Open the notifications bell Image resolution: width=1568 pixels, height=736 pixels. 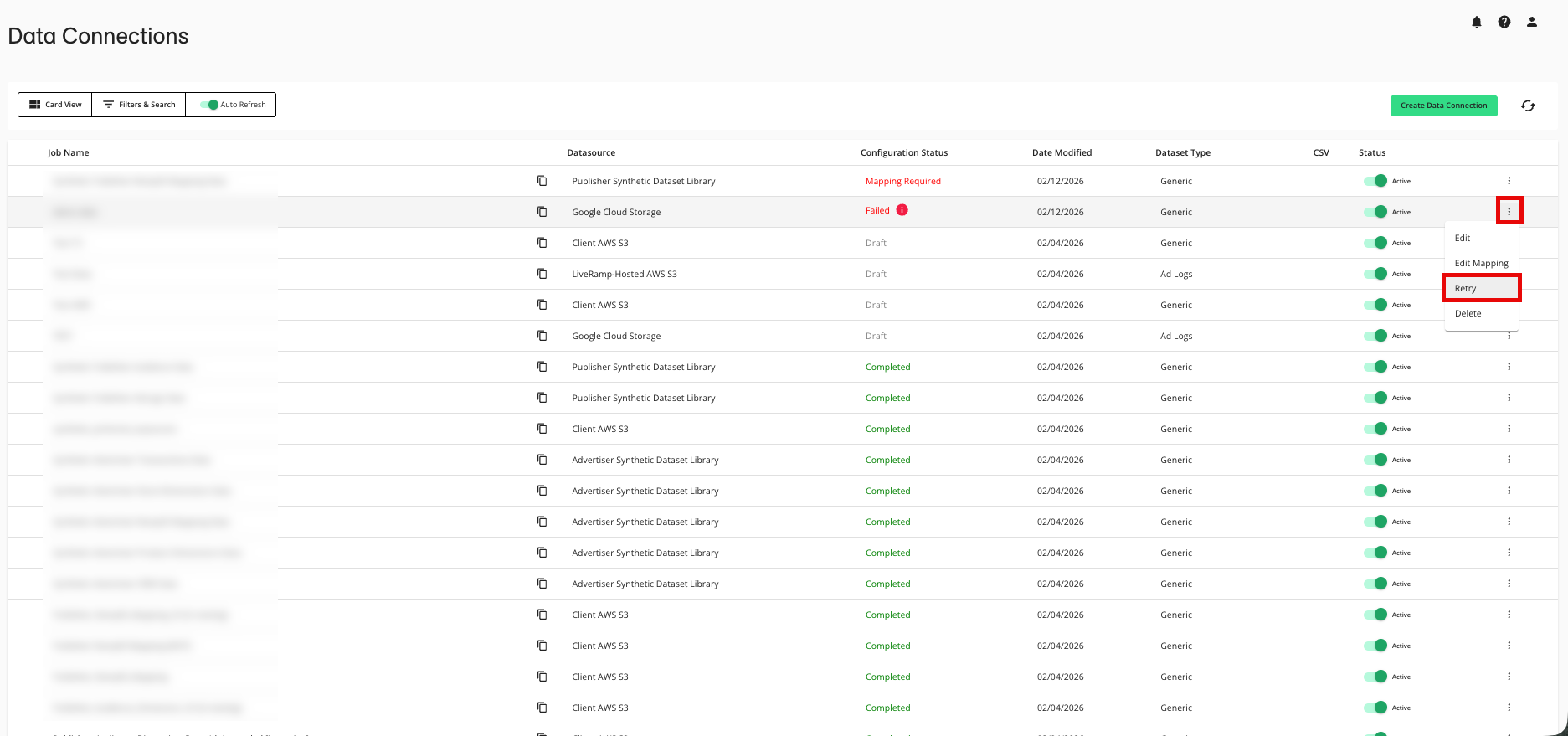(1477, 23)
